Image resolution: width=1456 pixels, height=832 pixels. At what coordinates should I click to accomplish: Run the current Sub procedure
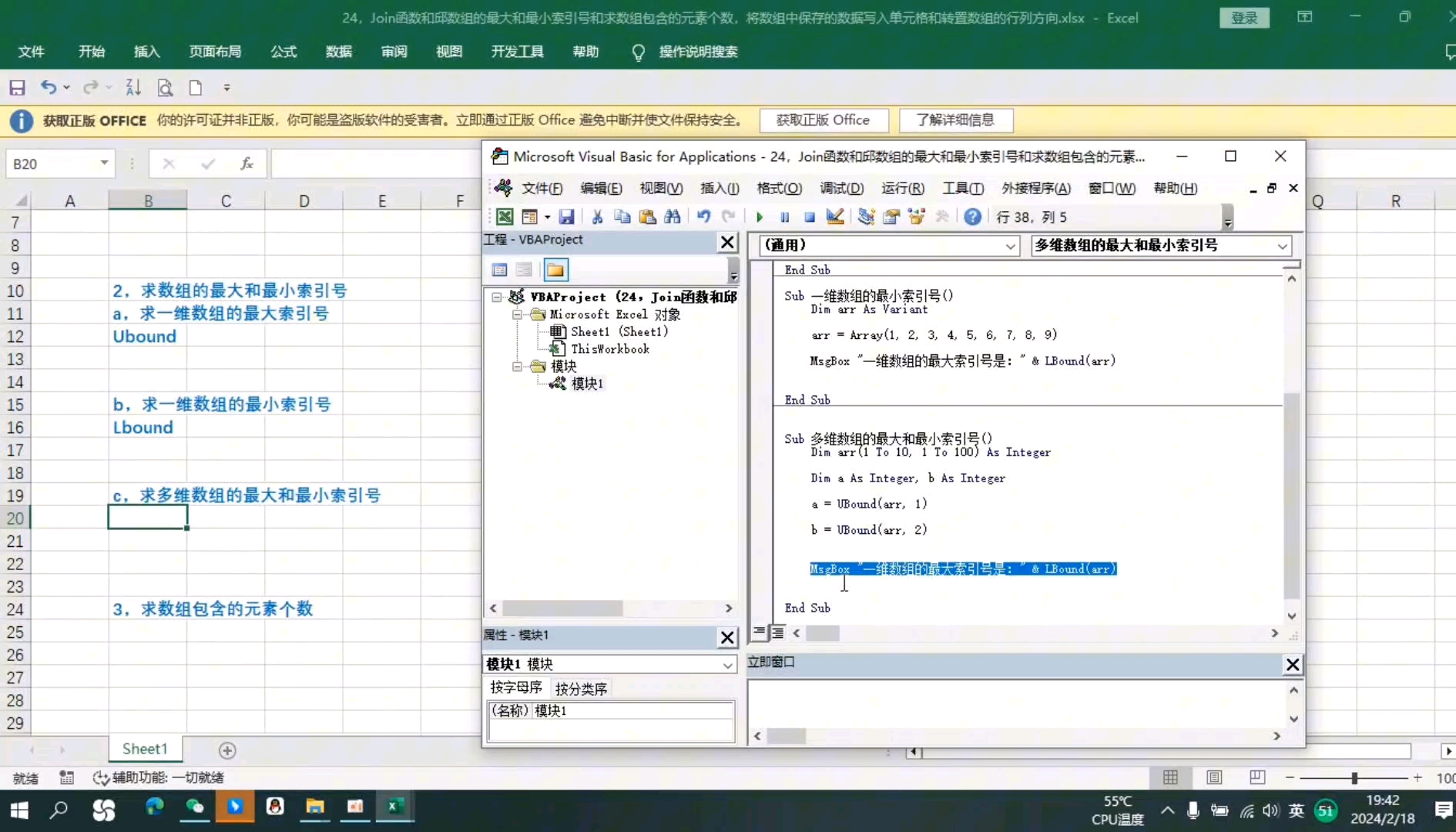point(760,216)
